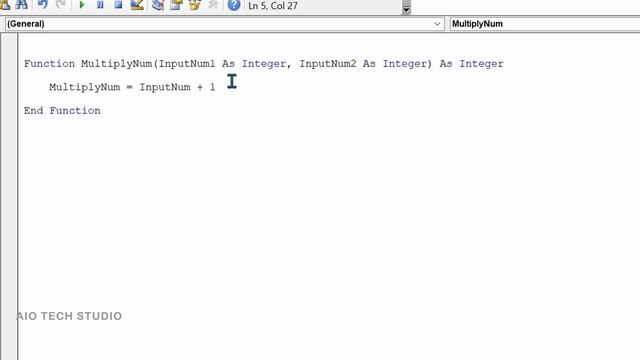The width and height of the screenshot is (640, 360).
Task: Click the Break pause button
Action: point(100,5)
